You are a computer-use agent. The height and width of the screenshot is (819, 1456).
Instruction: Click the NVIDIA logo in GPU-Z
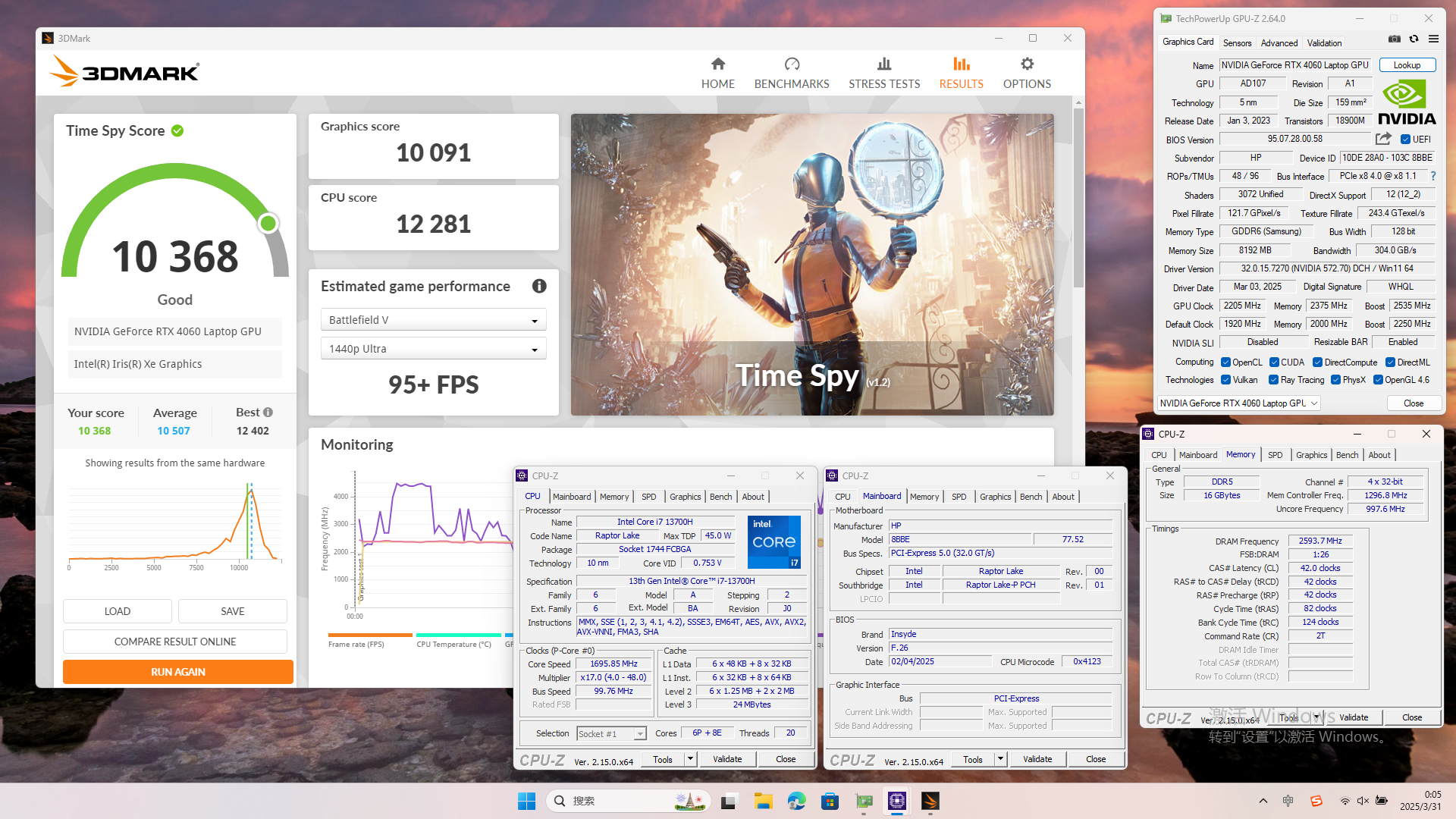1407,102
